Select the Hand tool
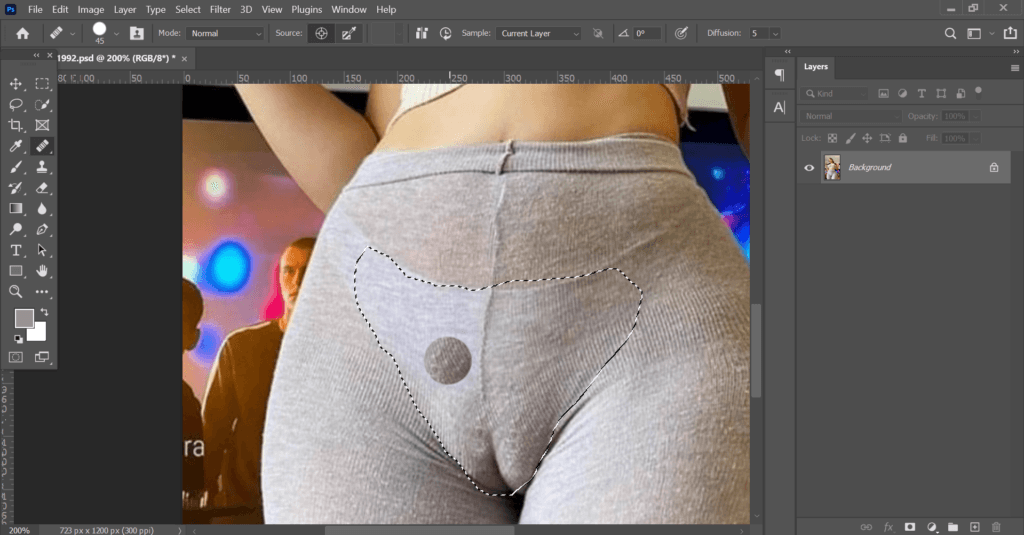Viewport: 1024px width, 535px height. pos(42,271)
